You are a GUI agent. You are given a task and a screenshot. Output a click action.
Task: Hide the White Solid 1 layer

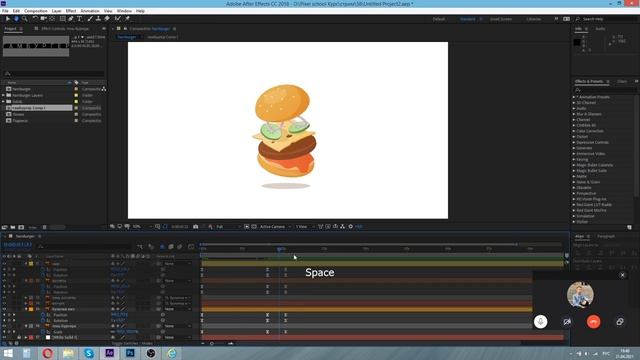[x=4, y=338]
